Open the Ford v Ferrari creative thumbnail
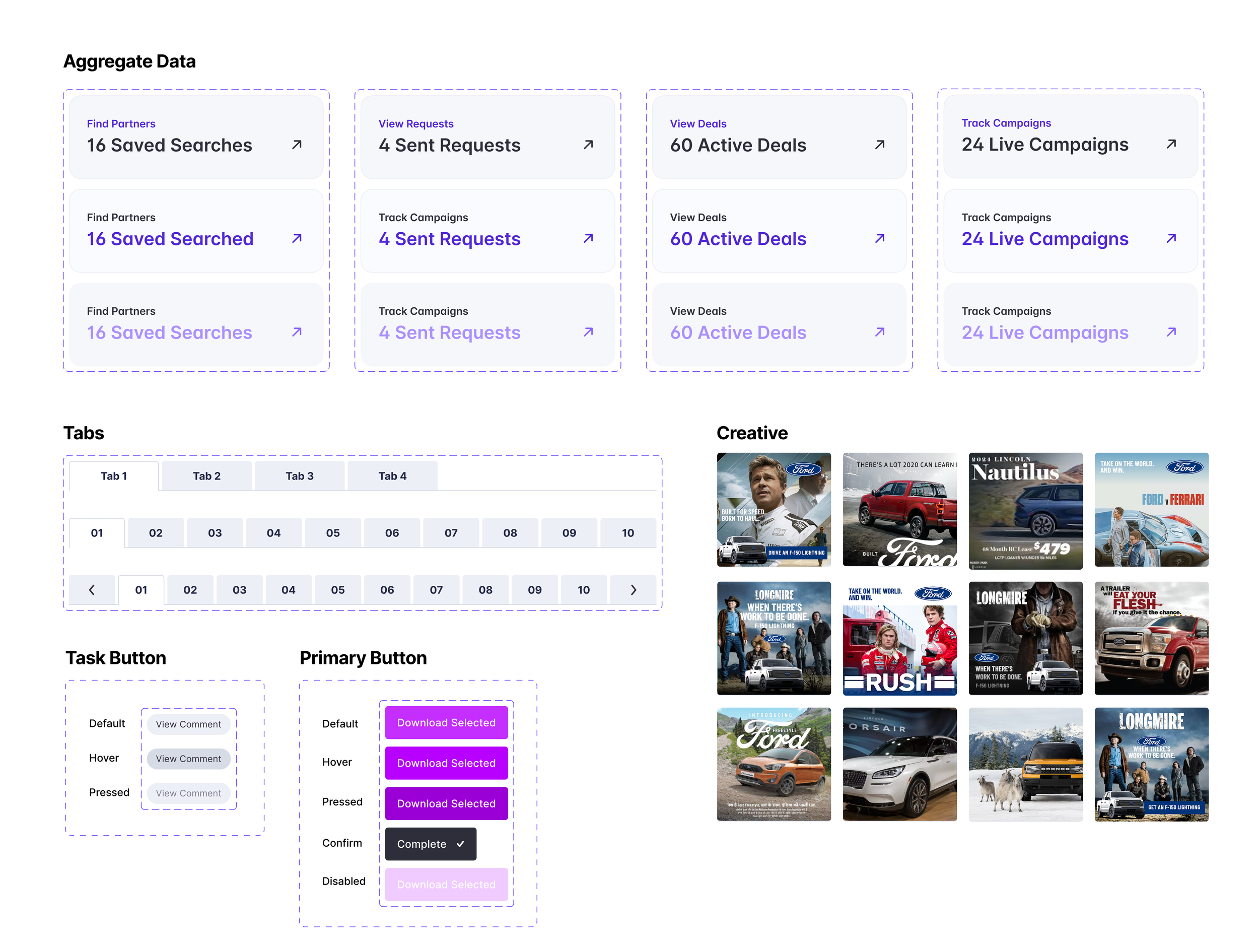This screenshot has height=952, width=1259. [1151, 510]
